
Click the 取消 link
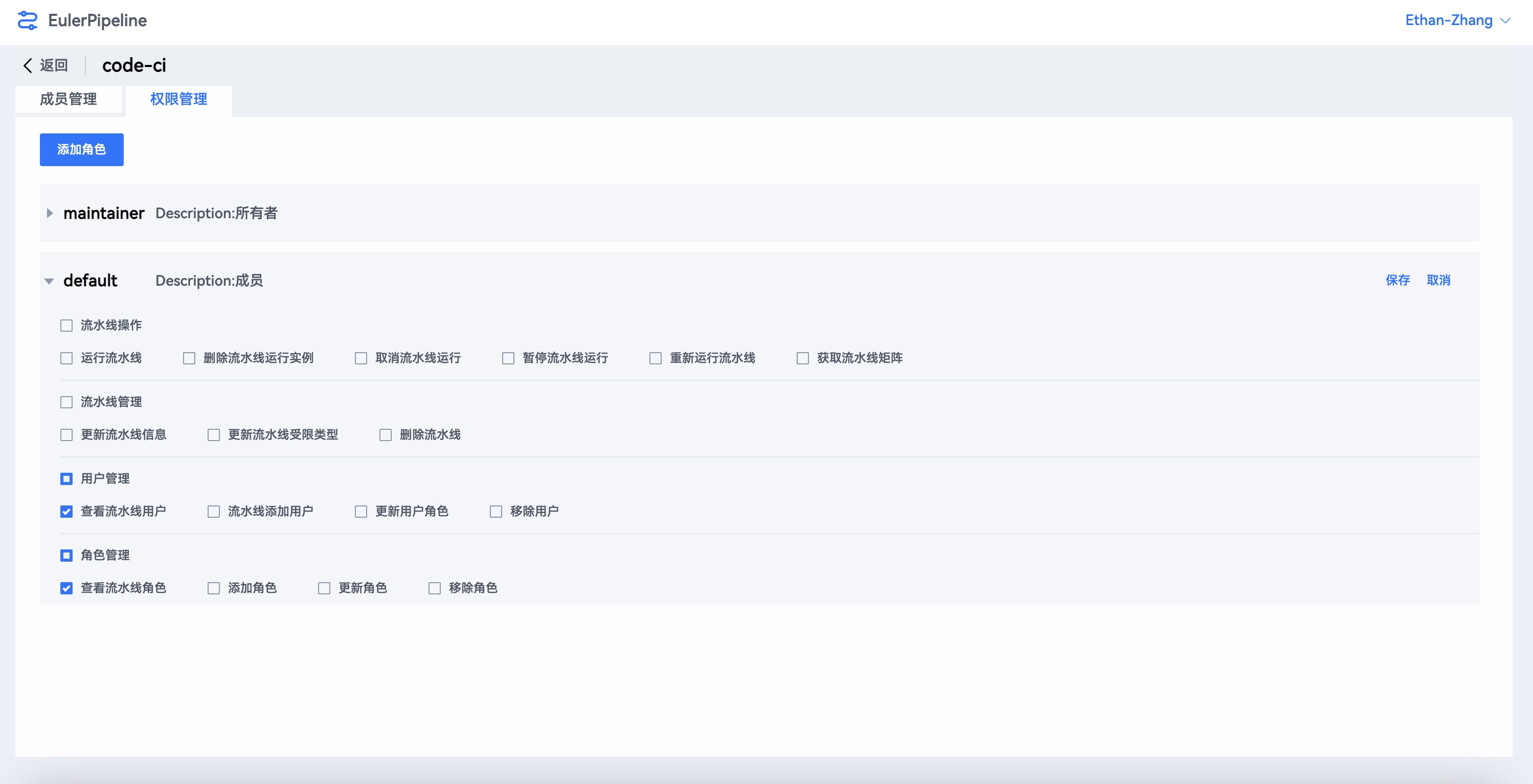(1438, 280)
